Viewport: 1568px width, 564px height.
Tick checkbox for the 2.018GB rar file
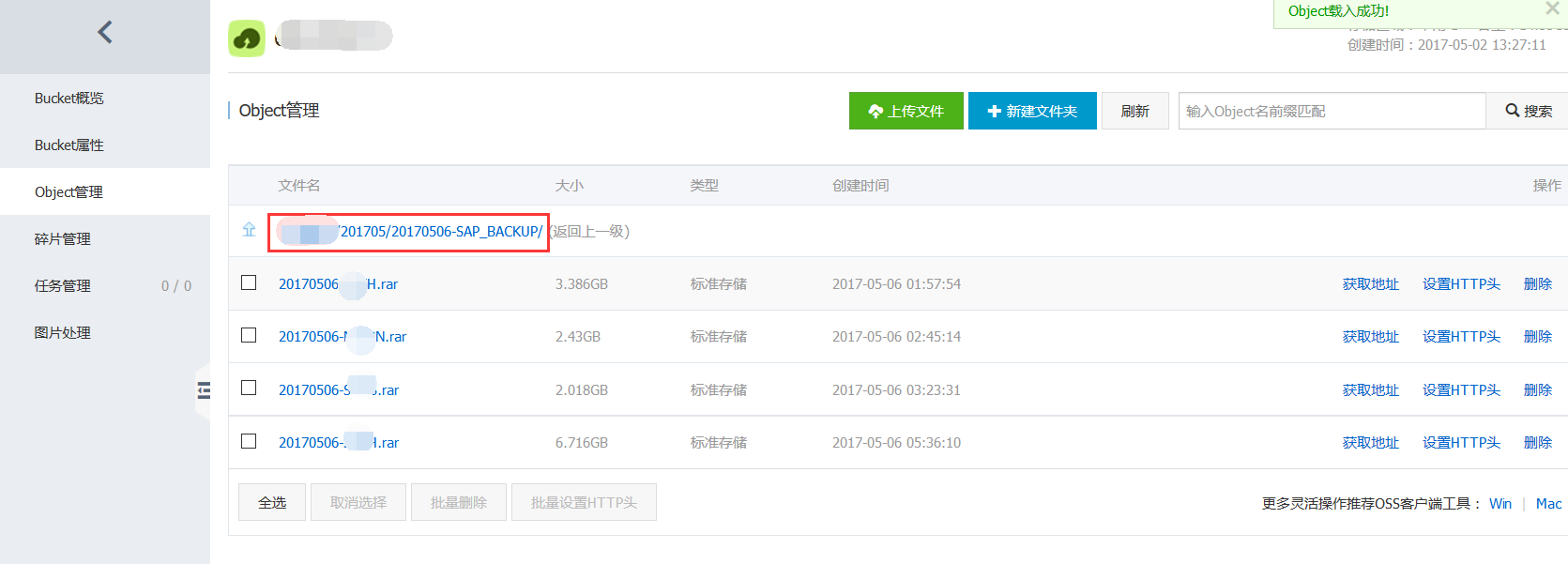(249, 388)
